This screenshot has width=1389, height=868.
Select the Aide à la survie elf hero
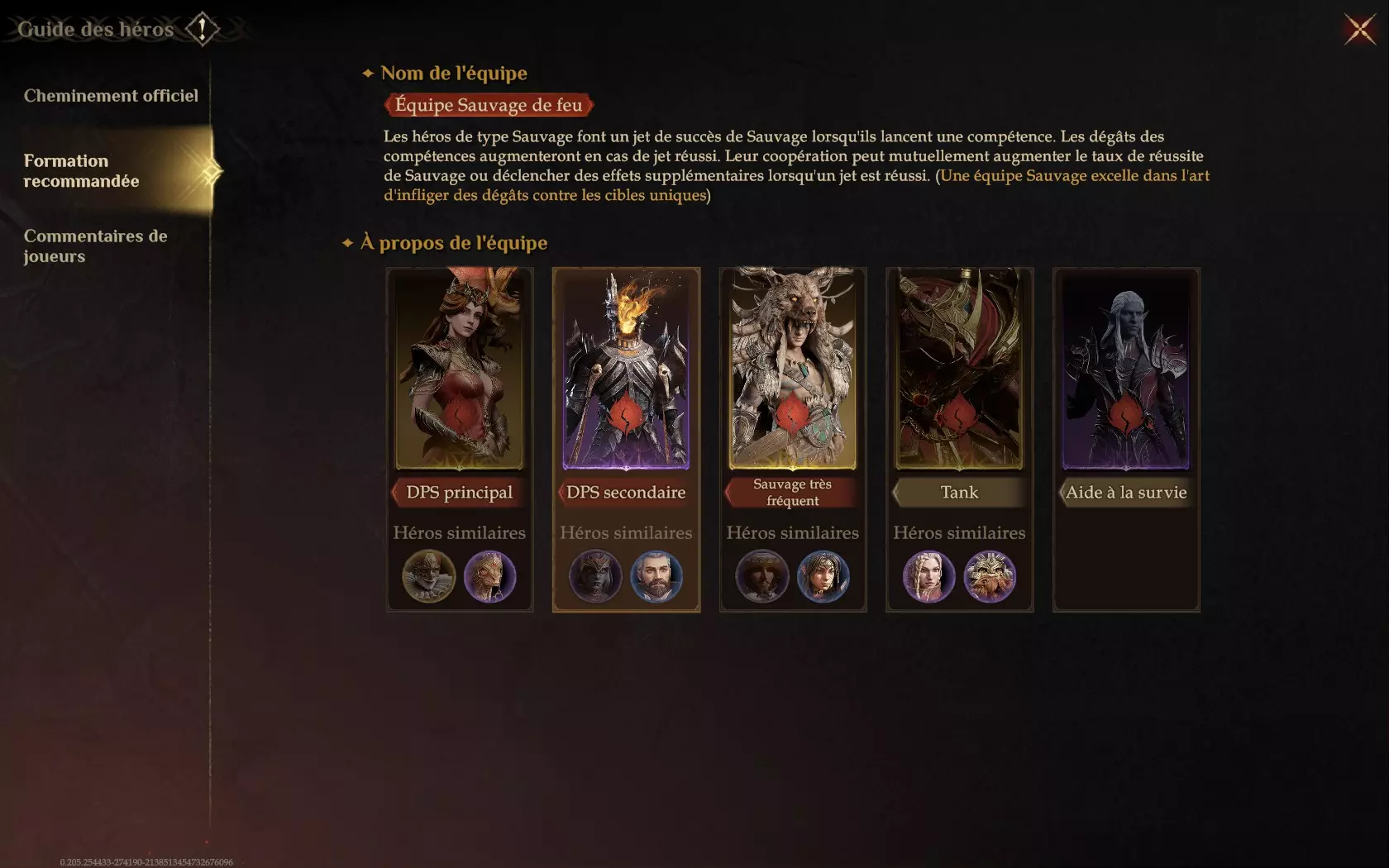[1126, 369]
